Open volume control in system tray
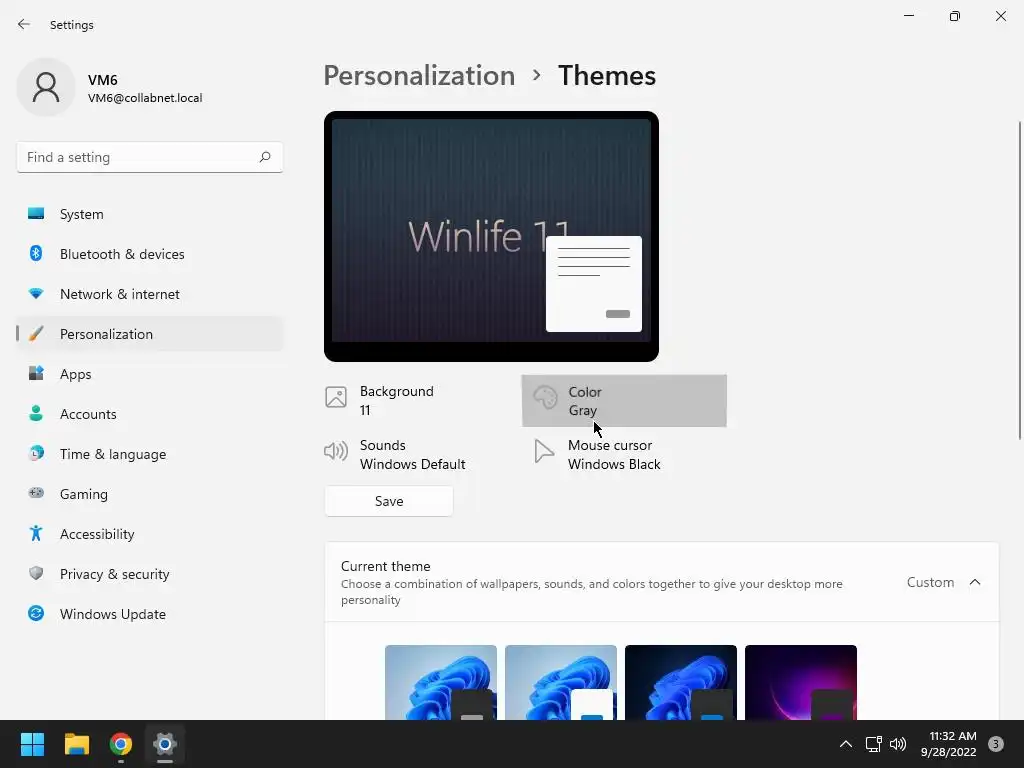 click(898, 744)
